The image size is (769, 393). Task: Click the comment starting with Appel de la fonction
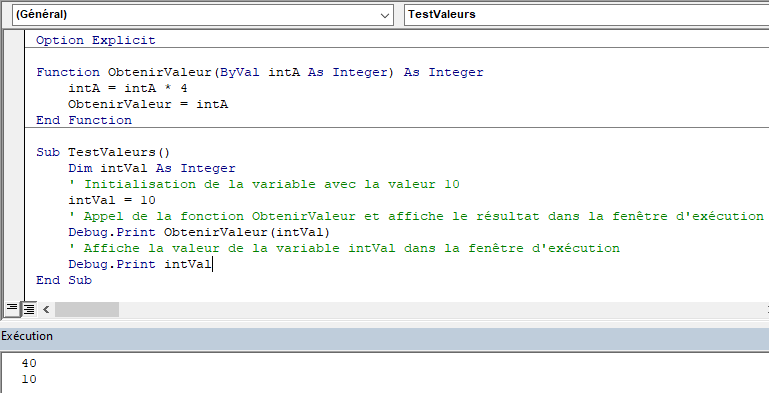point(416,216)
